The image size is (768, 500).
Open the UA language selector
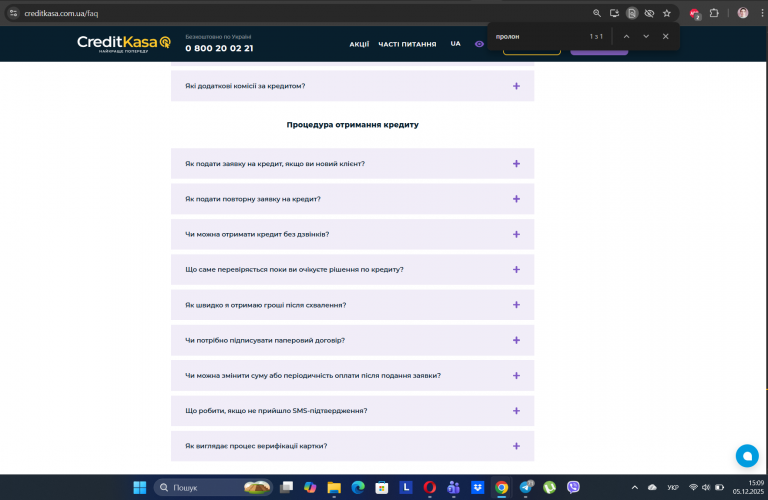[x=456, y=44]
